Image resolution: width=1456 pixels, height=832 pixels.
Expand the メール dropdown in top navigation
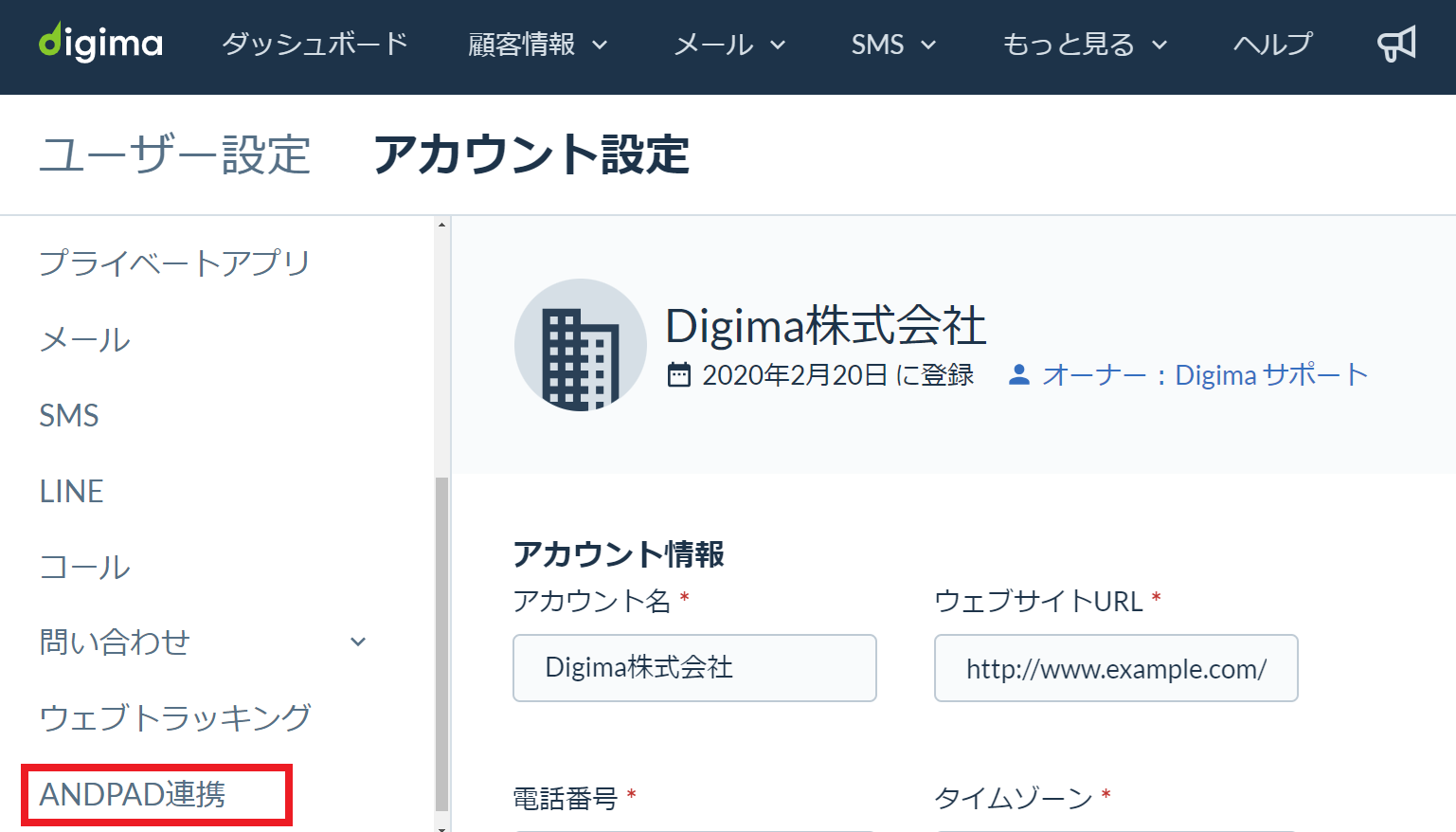pos(729,45)
